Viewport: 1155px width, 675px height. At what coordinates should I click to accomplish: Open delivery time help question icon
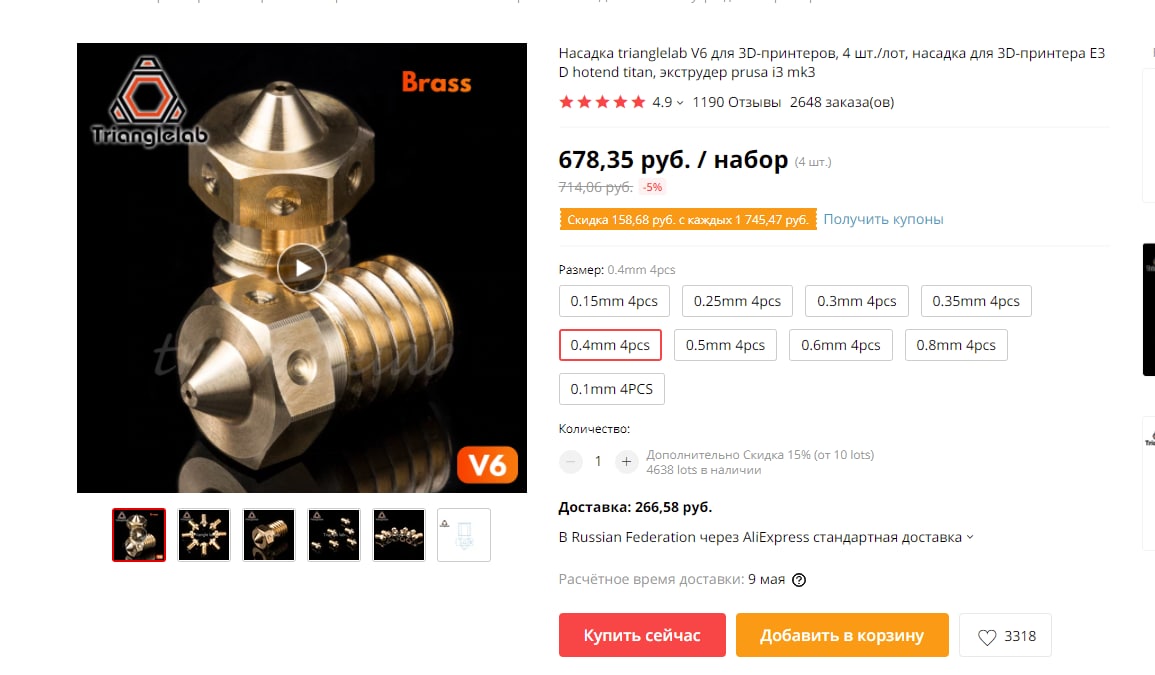pyautogui.click(x=798, y=580)
